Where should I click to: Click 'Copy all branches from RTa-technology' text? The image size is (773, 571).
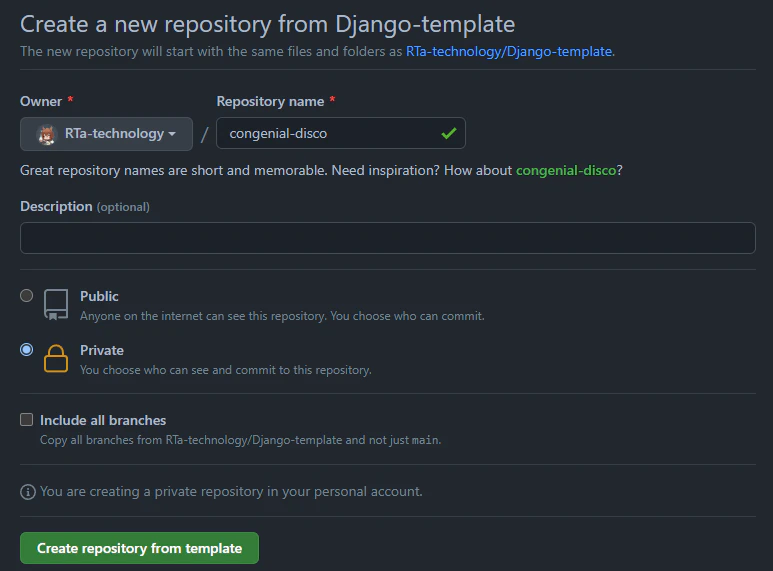tap(241, 440)
